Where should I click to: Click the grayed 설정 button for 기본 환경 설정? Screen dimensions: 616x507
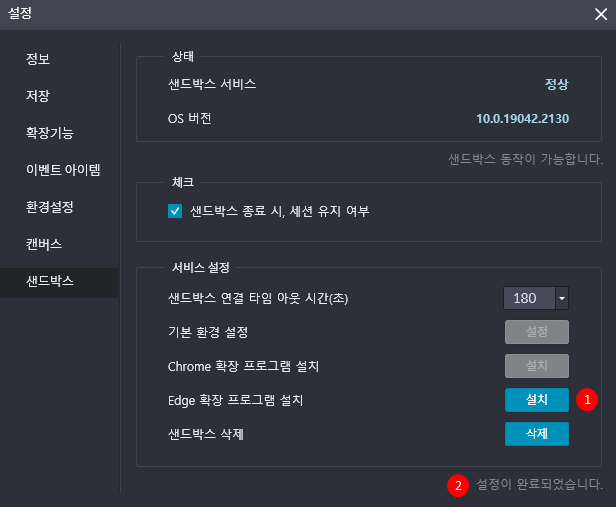click(x=537, y=332)
